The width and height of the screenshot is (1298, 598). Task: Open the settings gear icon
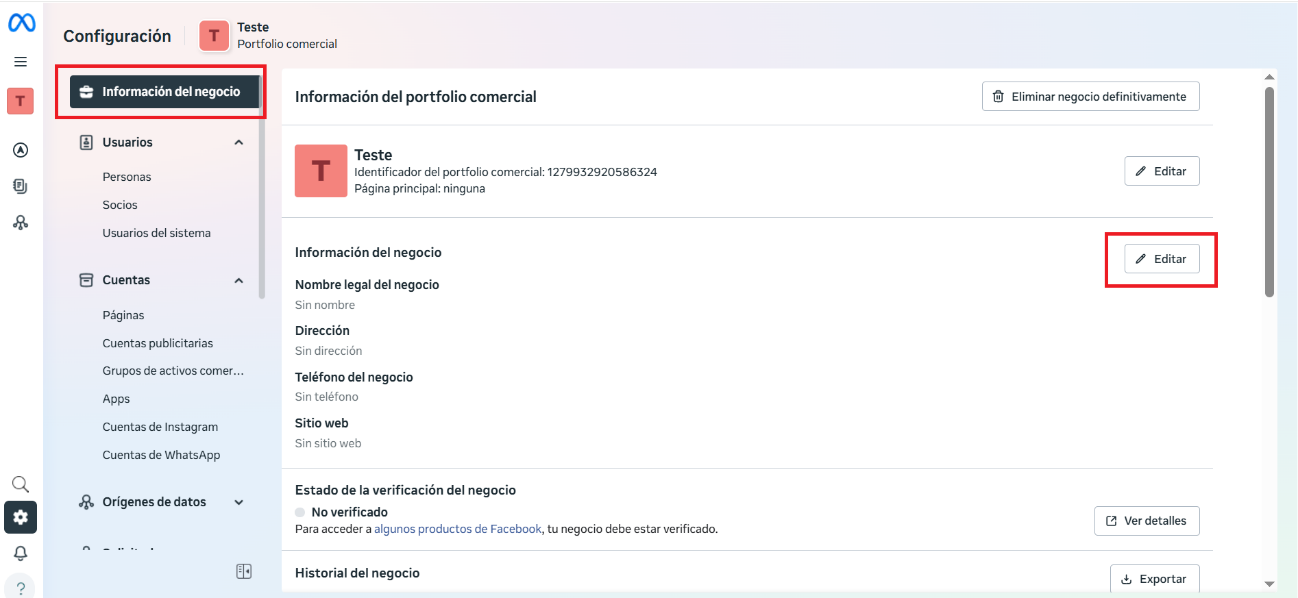click(x=20, y=518)
